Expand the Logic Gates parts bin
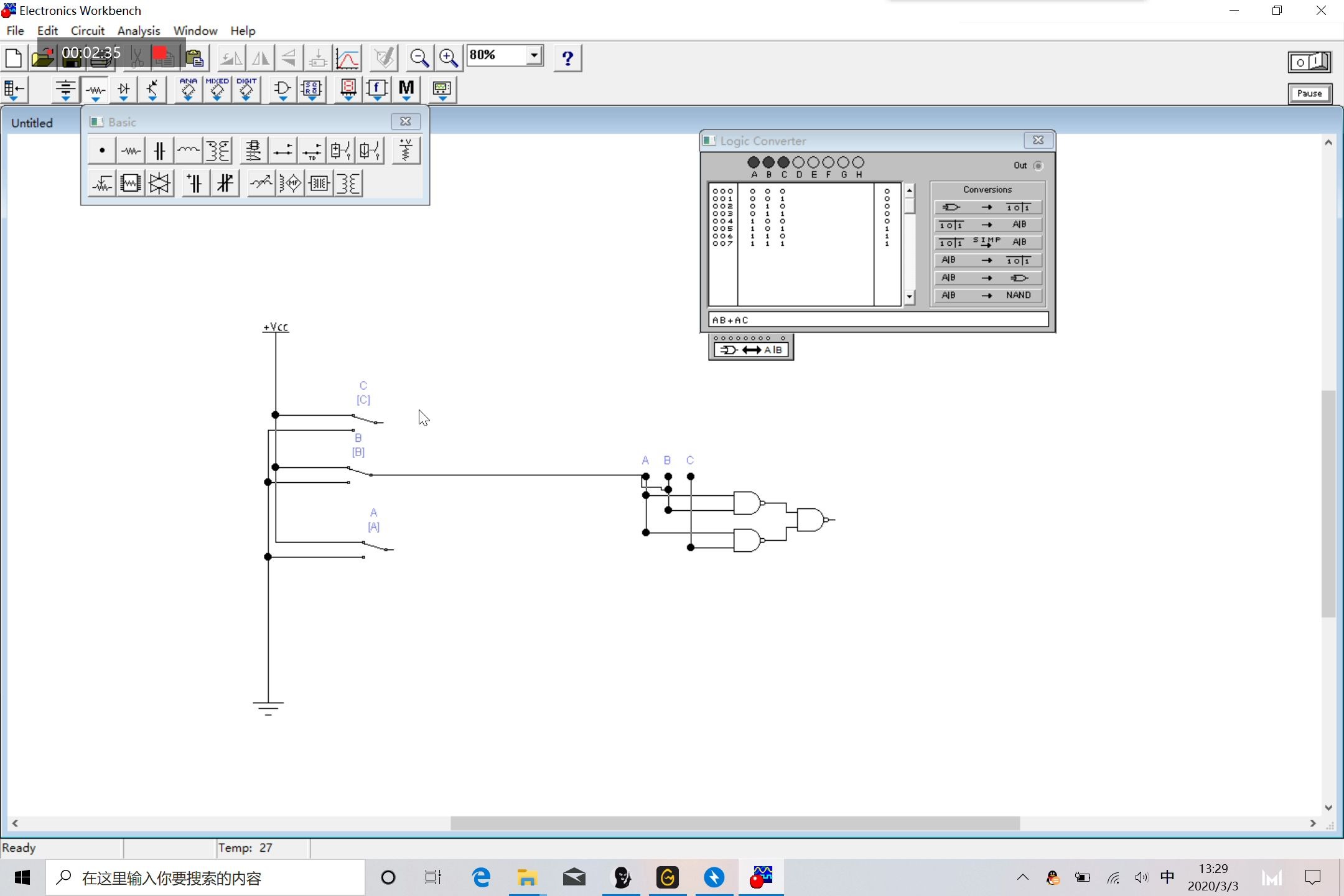 (282, 90)
